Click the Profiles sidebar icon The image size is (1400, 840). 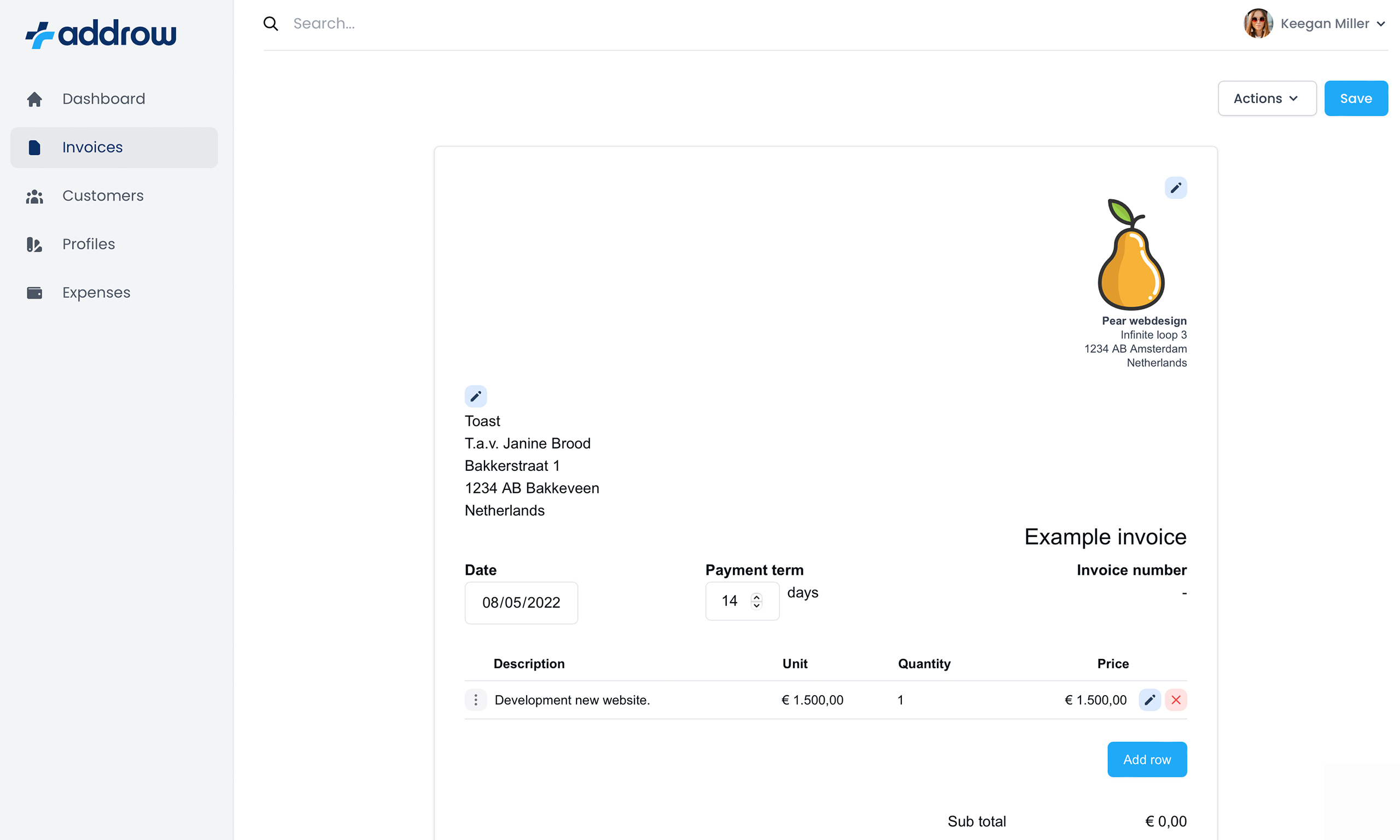[x=34, y=244]
